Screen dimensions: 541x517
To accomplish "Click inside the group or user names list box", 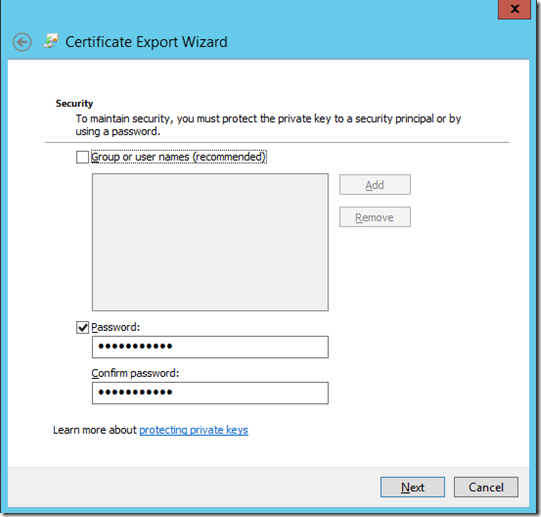I will click(x=210, y=242).
